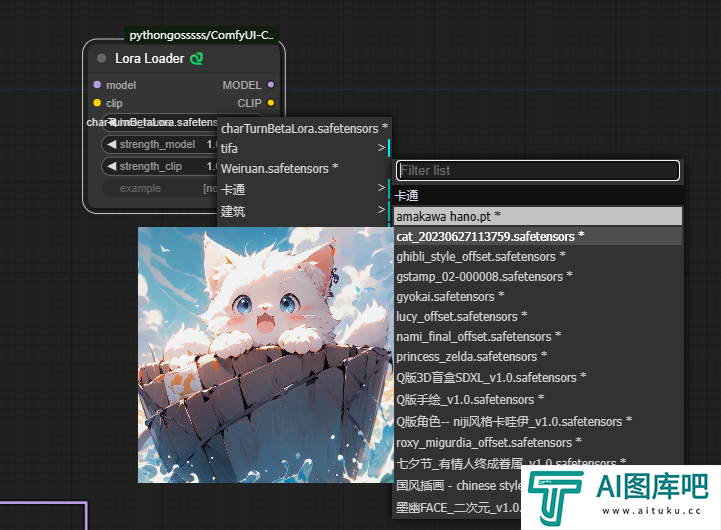The image size is (721, 530).
Task: Click the green link icon beside Lora Loader
Action: pyautogui.click(x=196, y=58)
